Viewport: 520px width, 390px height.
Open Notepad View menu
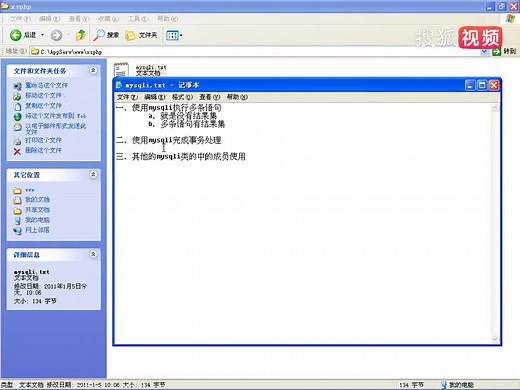point(210,97)
